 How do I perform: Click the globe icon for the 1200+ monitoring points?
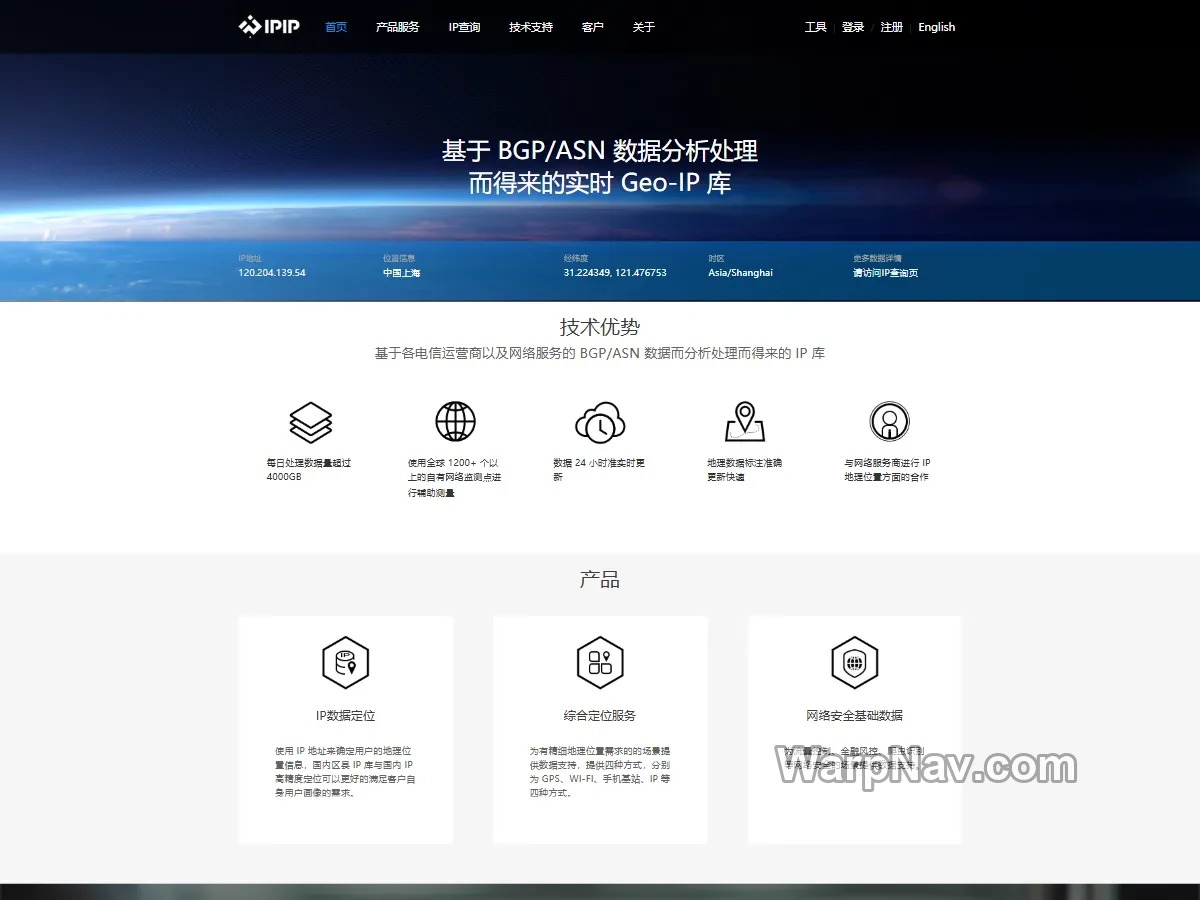(x=455, y=422)
